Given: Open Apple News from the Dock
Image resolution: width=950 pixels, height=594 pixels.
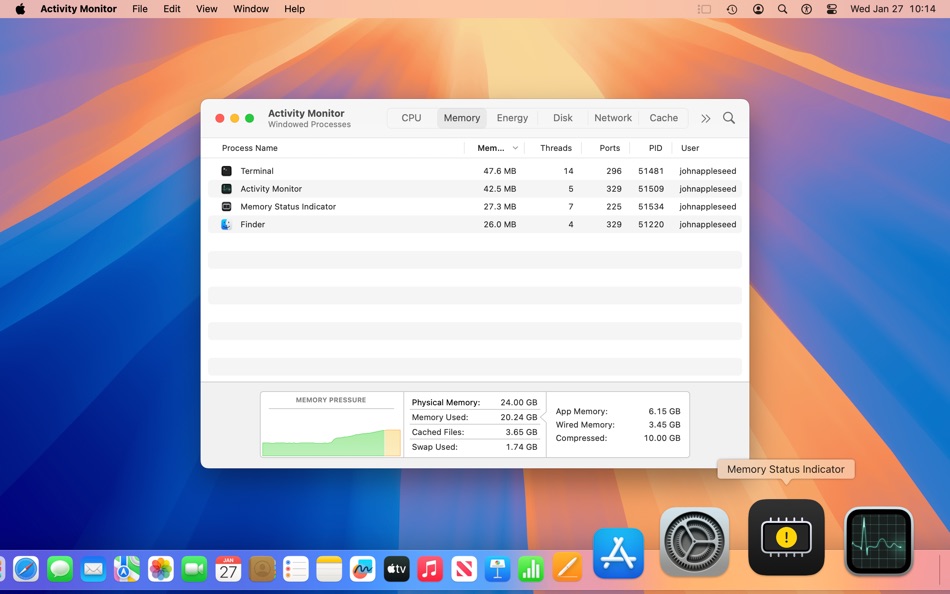Looking at the screenshot, I should coord(464,568).
